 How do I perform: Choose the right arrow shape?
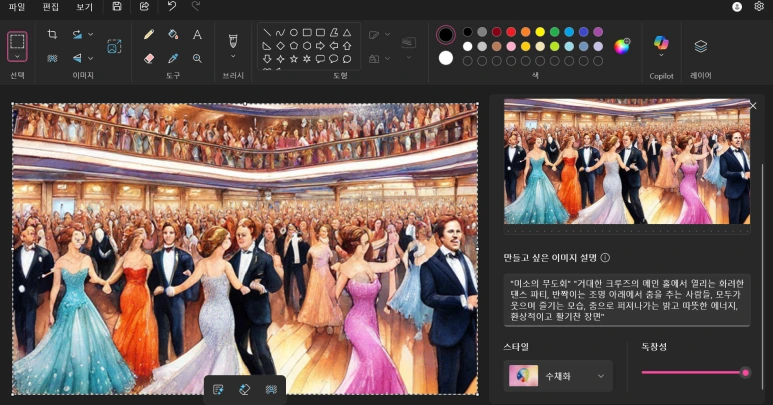coord(320,46)
